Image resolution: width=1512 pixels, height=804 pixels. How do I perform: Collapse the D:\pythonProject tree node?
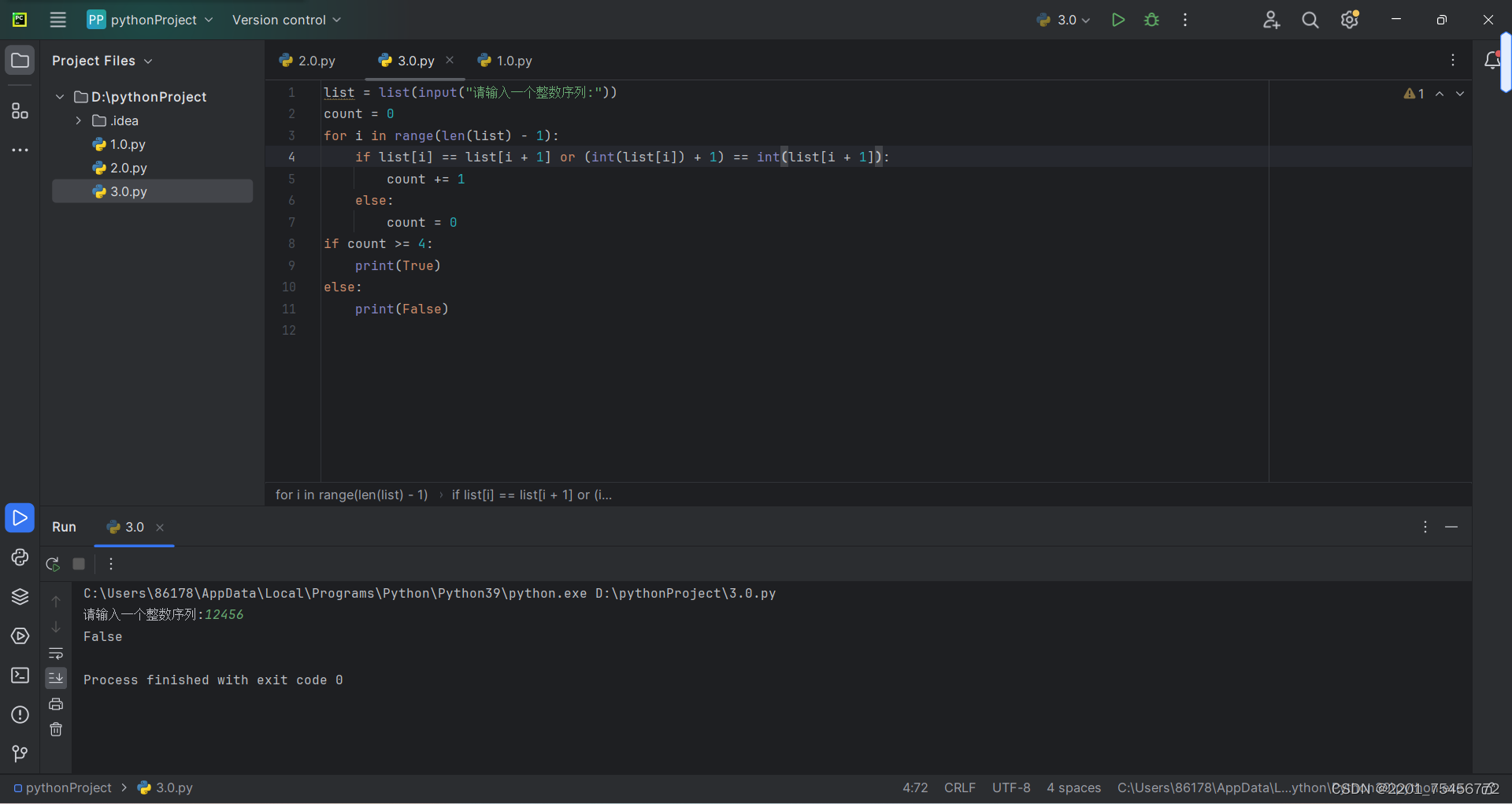(60, 97)
